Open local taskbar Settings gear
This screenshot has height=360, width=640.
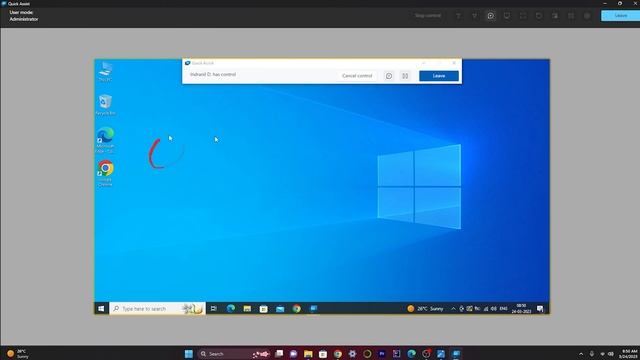(x=352, y=354)
